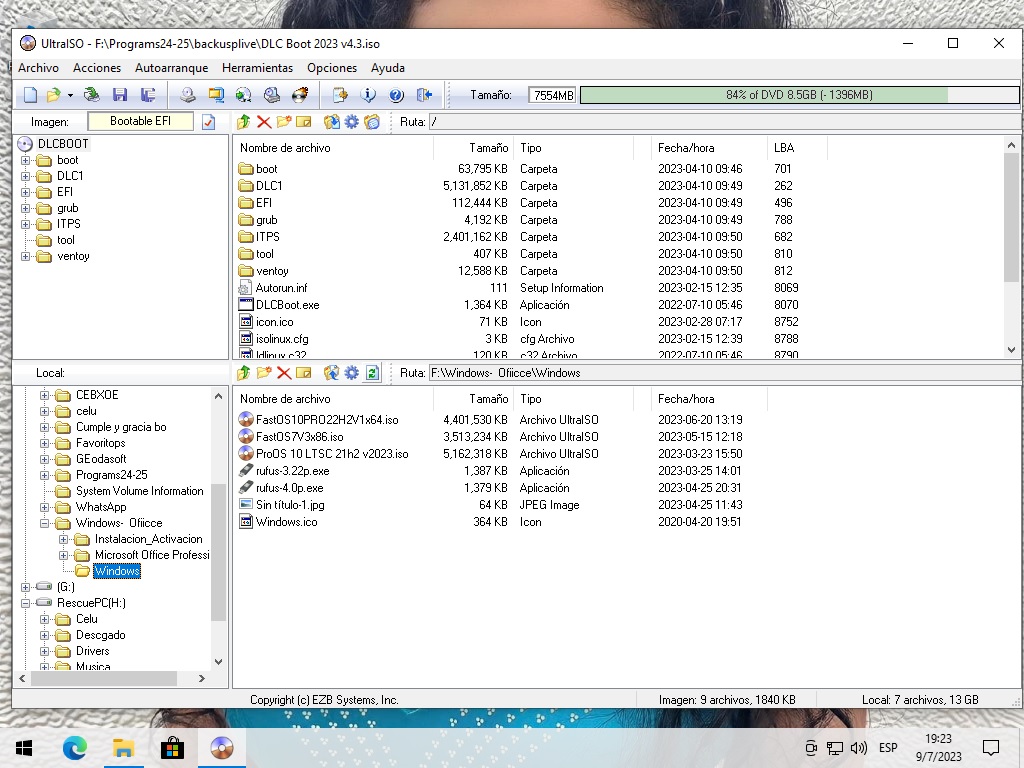Click last folder icon in image pane toolbar

pos(372,121)
